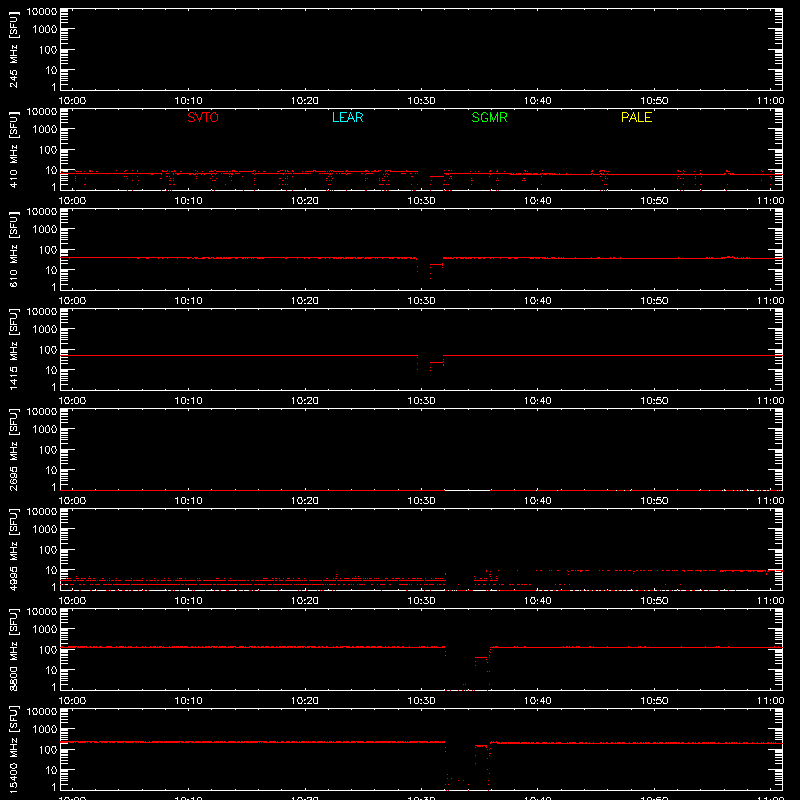The width and height of the screenshot is (800, 800).
Task: Click the red SVTO station label
Action: [203, 117]
